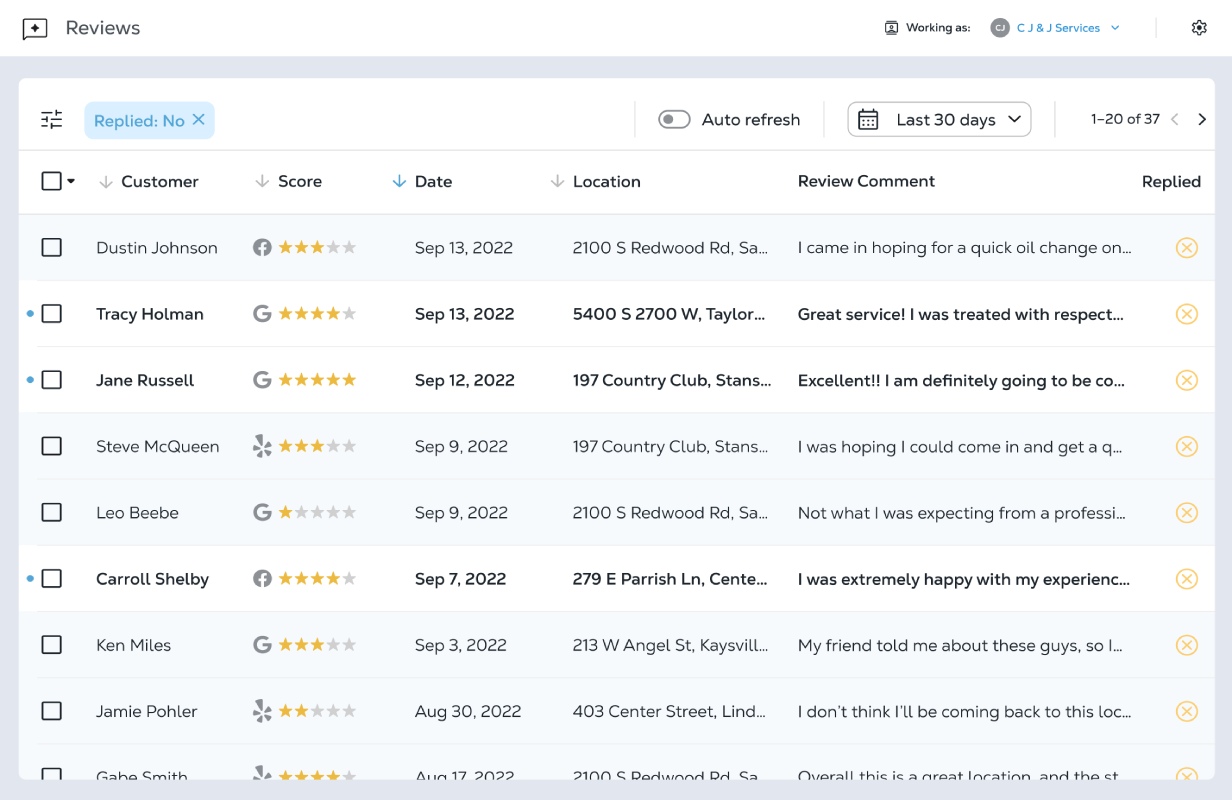Select Ken Miles's review checkbox
Image resolution: width=1232 pixels, height=800 pixels.
pyautogui.click(x=51, y=644)
